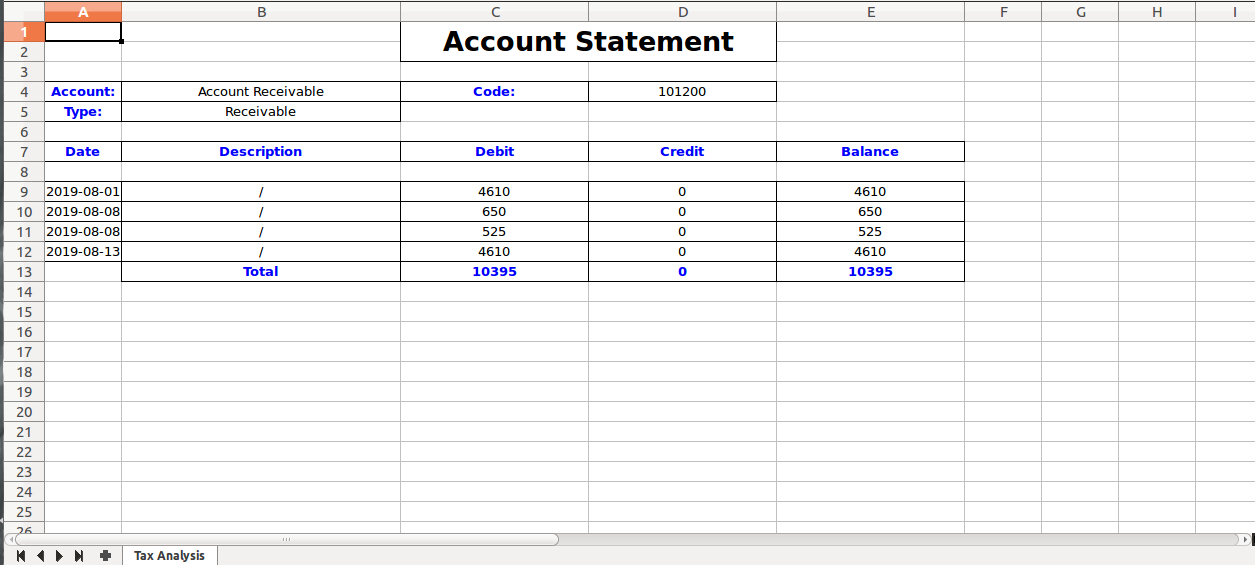Viewport: 1255px width, 565px height.
Task: Select the 'Credit' header cell
Action: click(x=683, y=152)
